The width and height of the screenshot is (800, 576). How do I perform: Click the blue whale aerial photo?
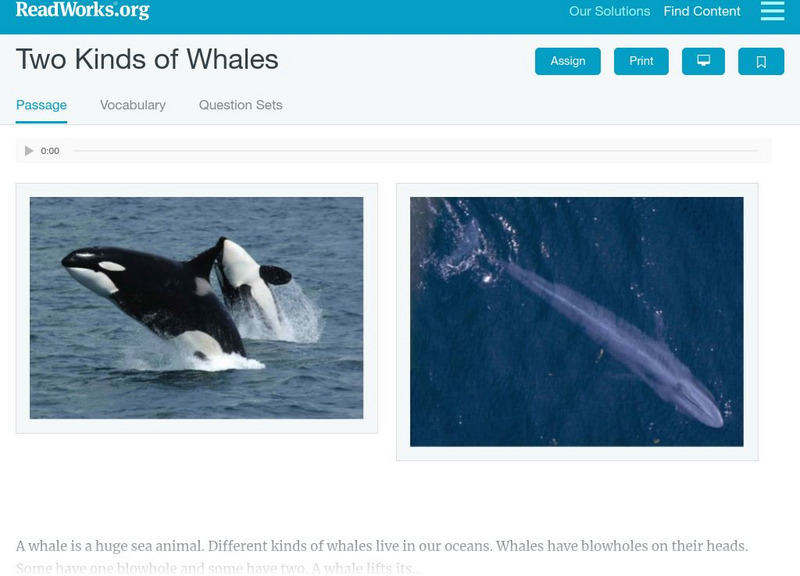(x=577, y=321)
